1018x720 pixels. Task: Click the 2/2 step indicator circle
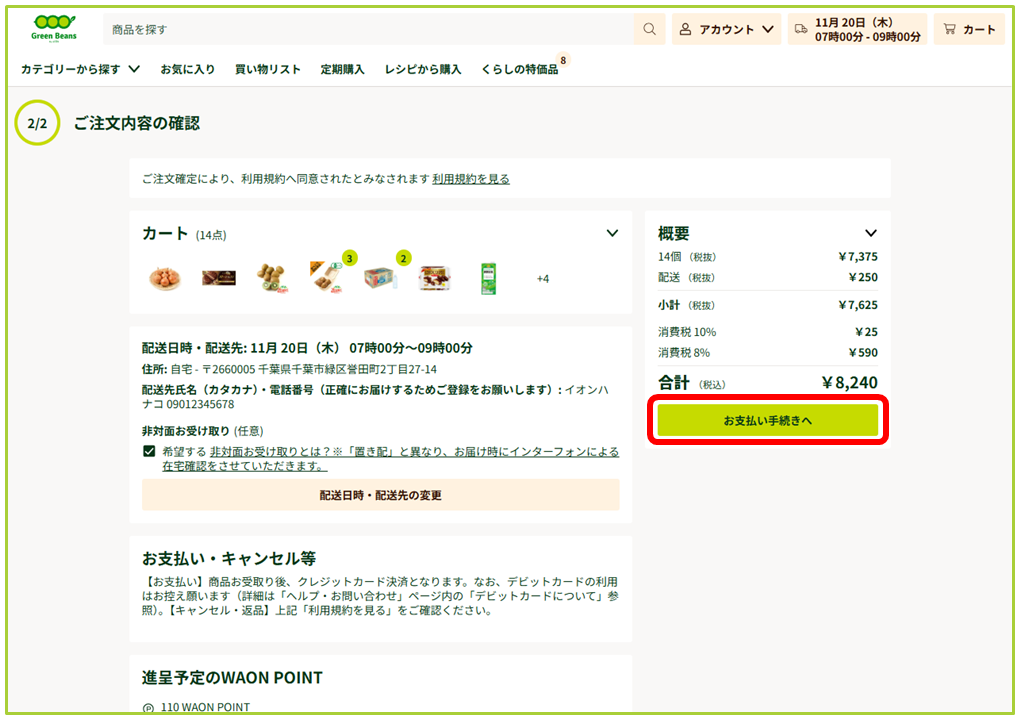[36, 124]
